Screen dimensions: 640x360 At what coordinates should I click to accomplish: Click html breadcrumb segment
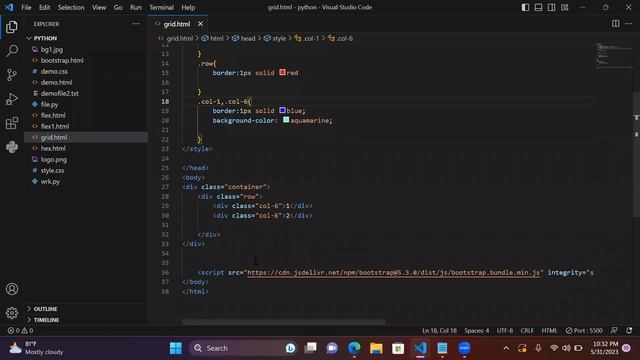tap(213, 38)
